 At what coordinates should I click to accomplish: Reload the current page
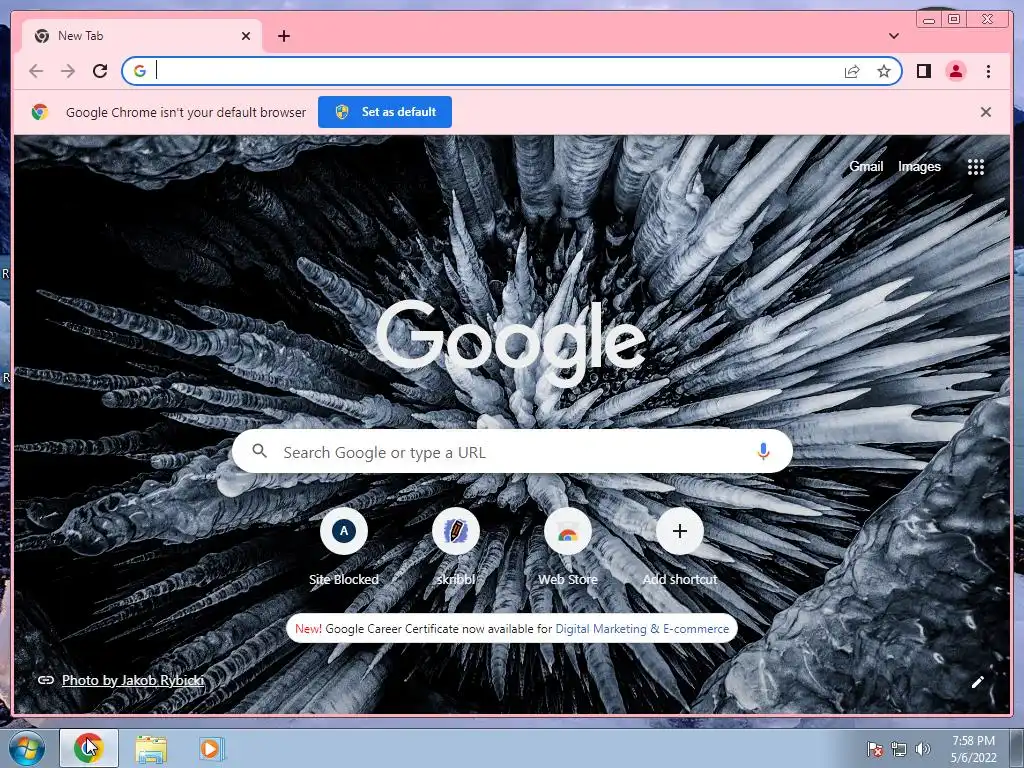tap(100, 71)
